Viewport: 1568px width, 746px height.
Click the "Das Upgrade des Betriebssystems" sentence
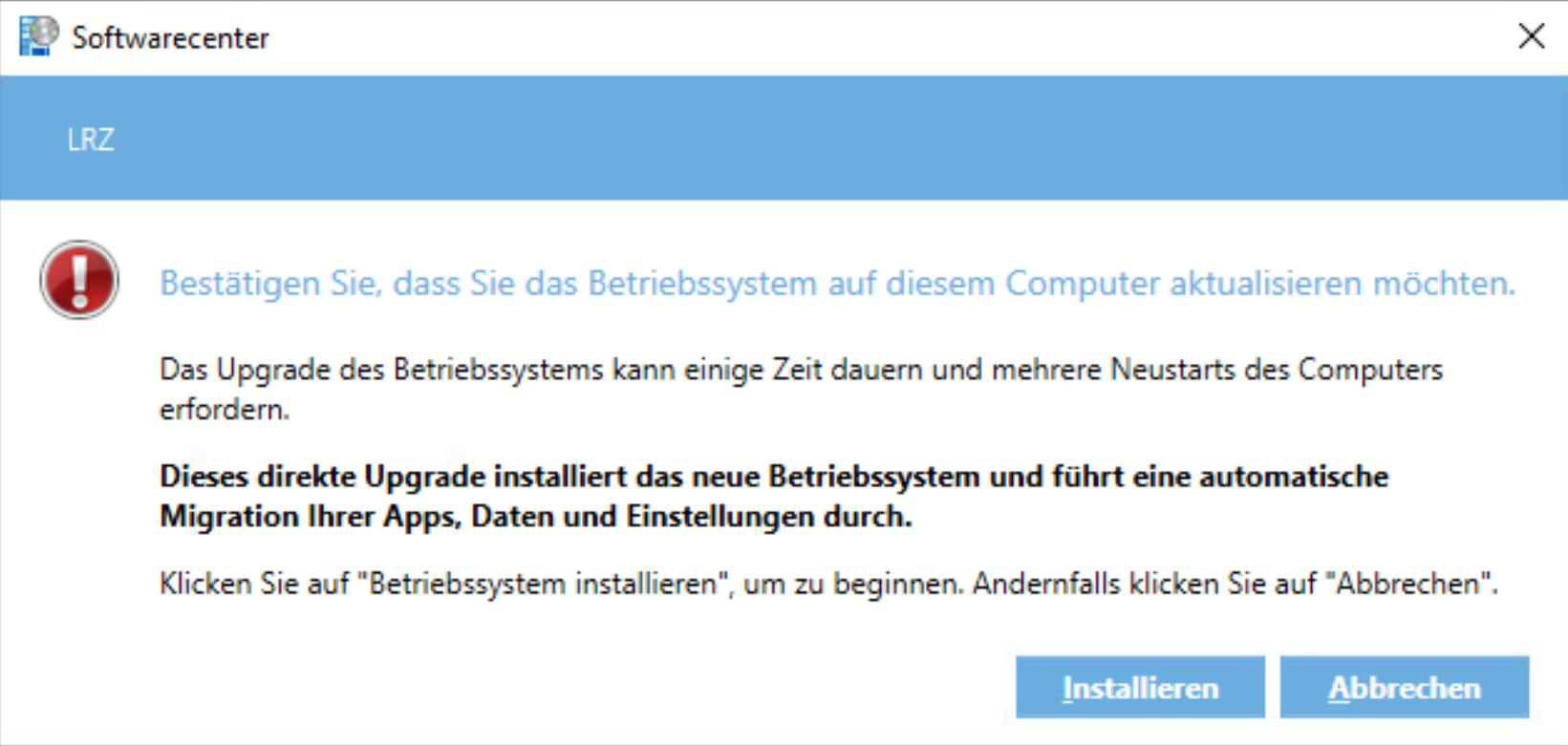click(x=801, y=370)
